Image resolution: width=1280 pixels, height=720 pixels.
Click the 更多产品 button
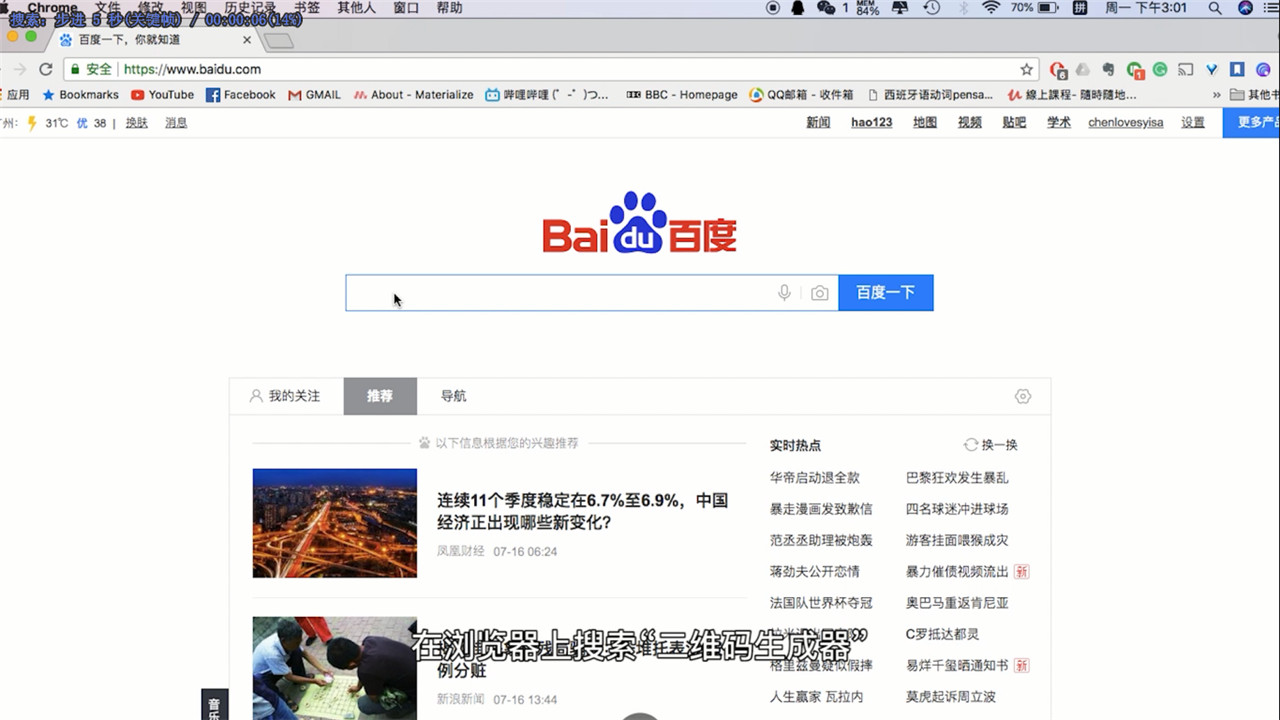pyautogui.click(x=1252, y=123)
